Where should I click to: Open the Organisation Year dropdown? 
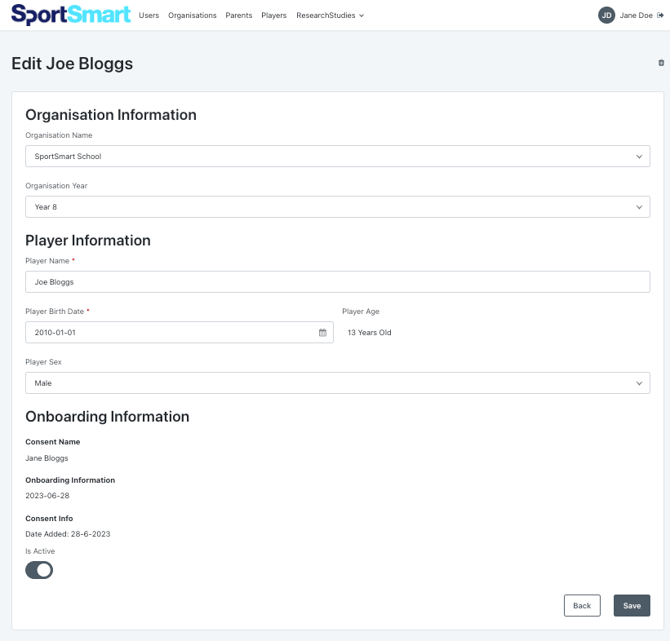338,207
